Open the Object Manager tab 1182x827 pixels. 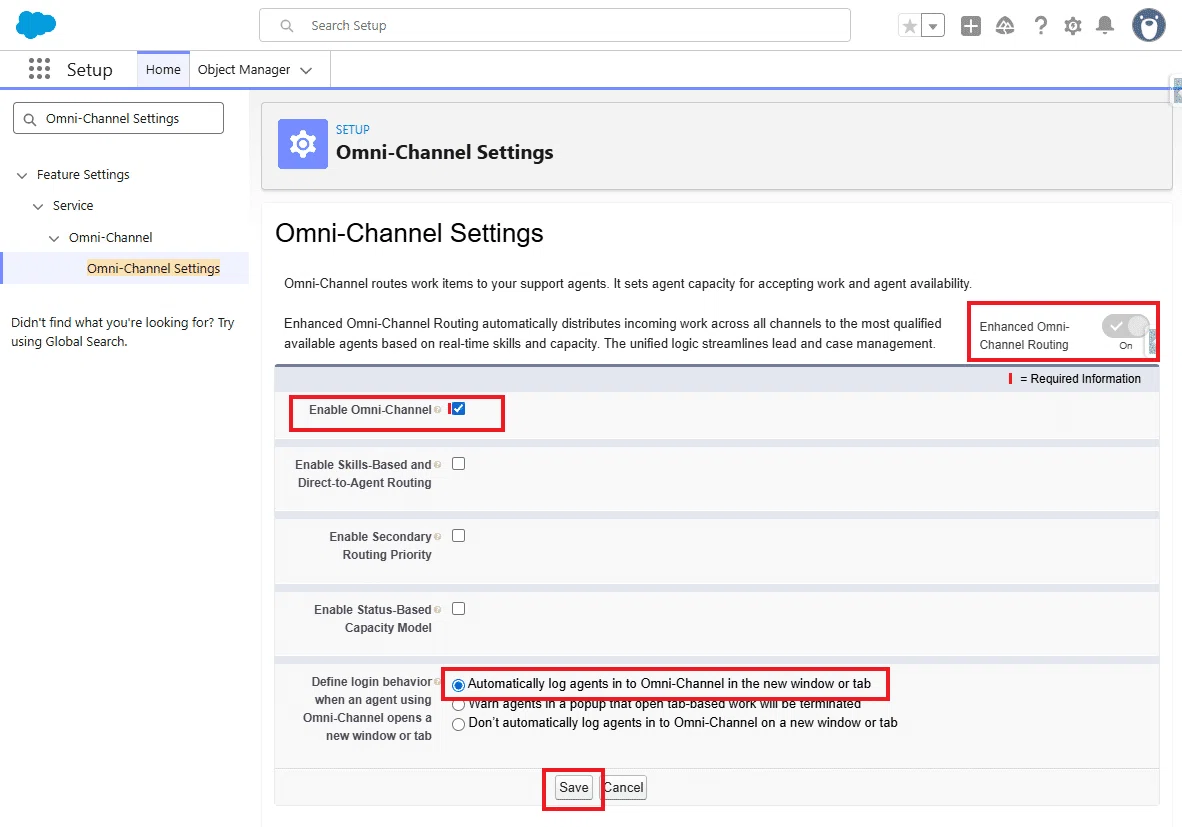243,69
